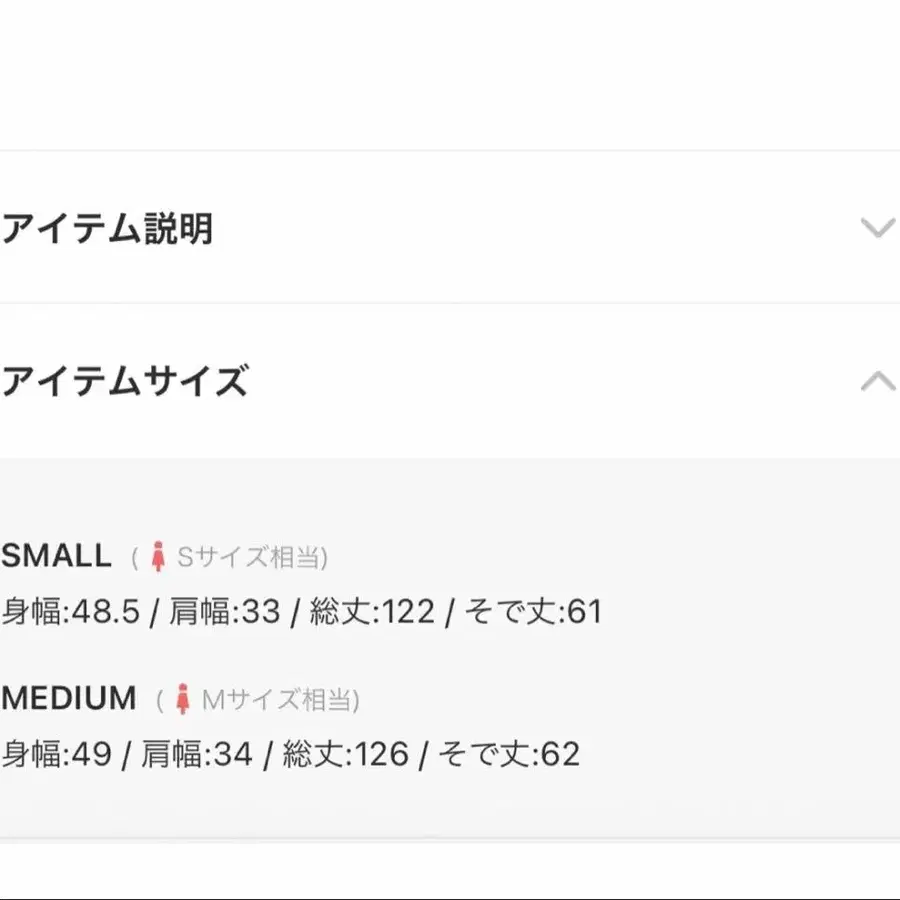This screenshot has width=900, height=900.
Task: Click SMALL そで丈:61 measurement
Action: (533, 611)
